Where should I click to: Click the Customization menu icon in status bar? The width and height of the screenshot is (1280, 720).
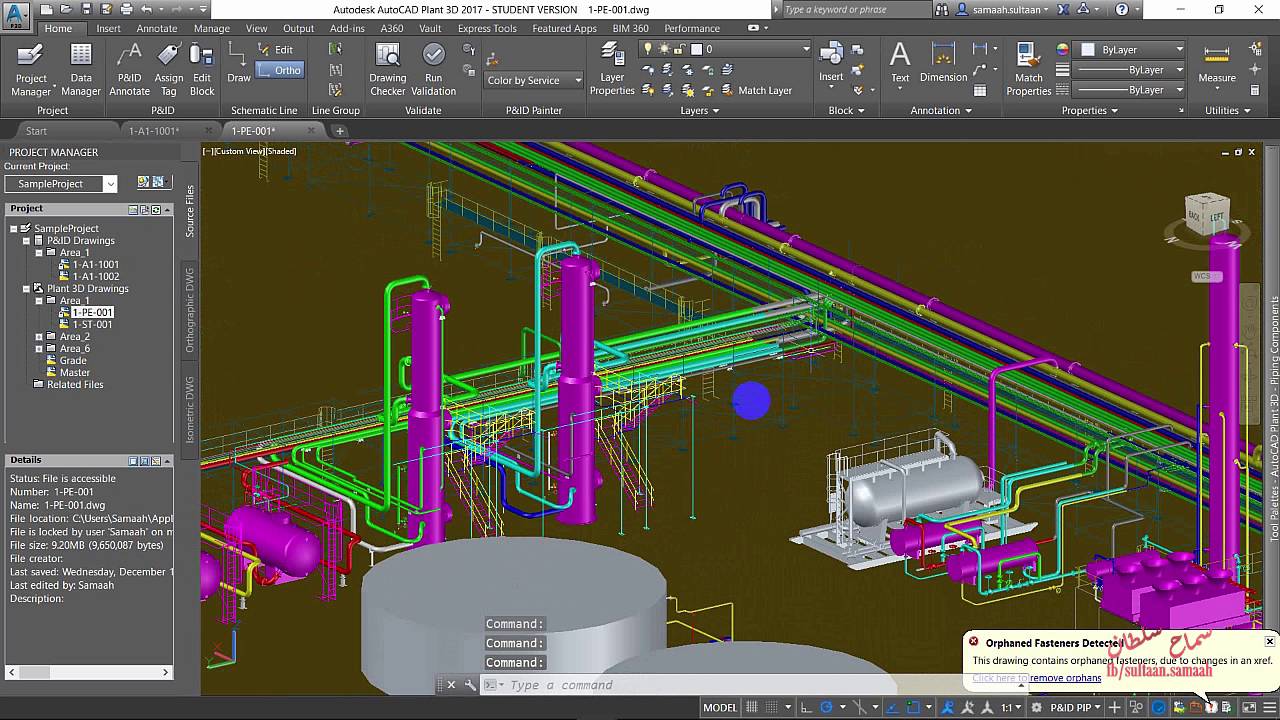tap(1268, 707)
